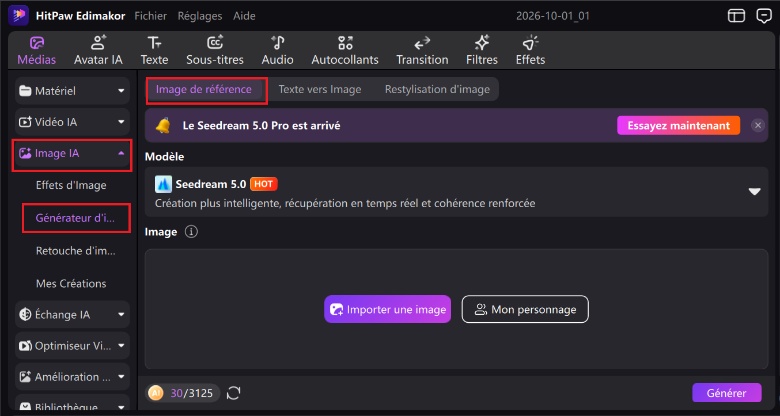Image resolution: width=780 pixels, height=416 pixels.
Task: Expand the Échange IA section
Action: tap(72, 314)
